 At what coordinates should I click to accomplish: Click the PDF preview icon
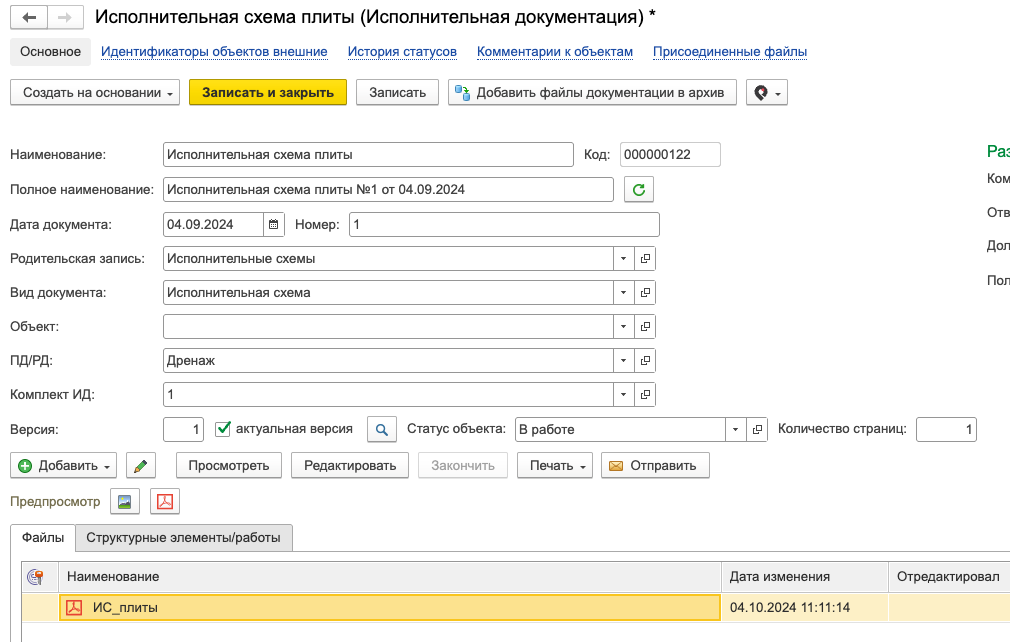click(x=164, y=502)
